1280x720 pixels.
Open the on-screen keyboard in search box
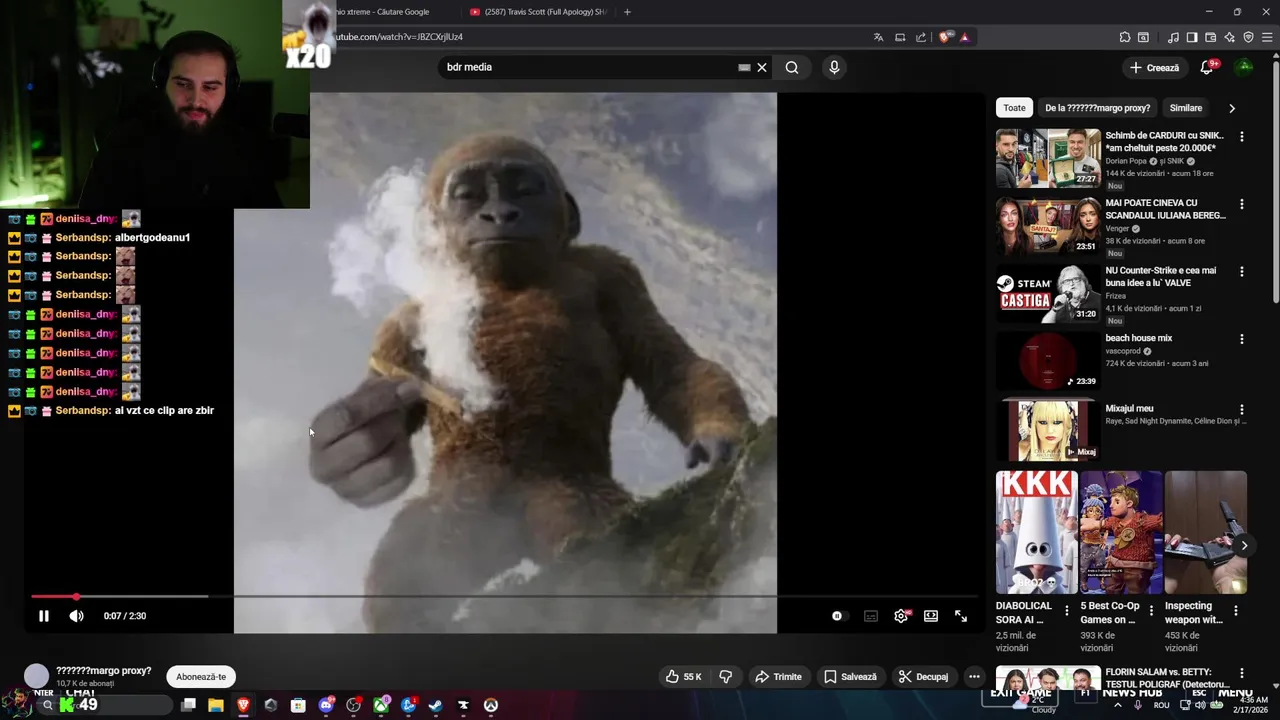[744, 67]
